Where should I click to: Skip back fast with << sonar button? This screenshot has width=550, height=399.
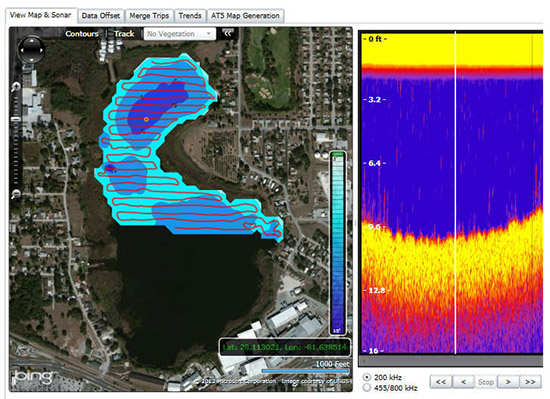click(x=441, y=382)
